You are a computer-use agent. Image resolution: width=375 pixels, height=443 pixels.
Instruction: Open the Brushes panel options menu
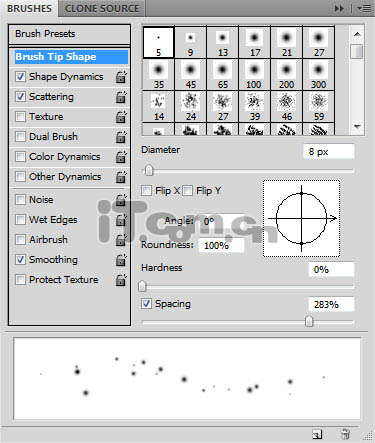[364, 8]
